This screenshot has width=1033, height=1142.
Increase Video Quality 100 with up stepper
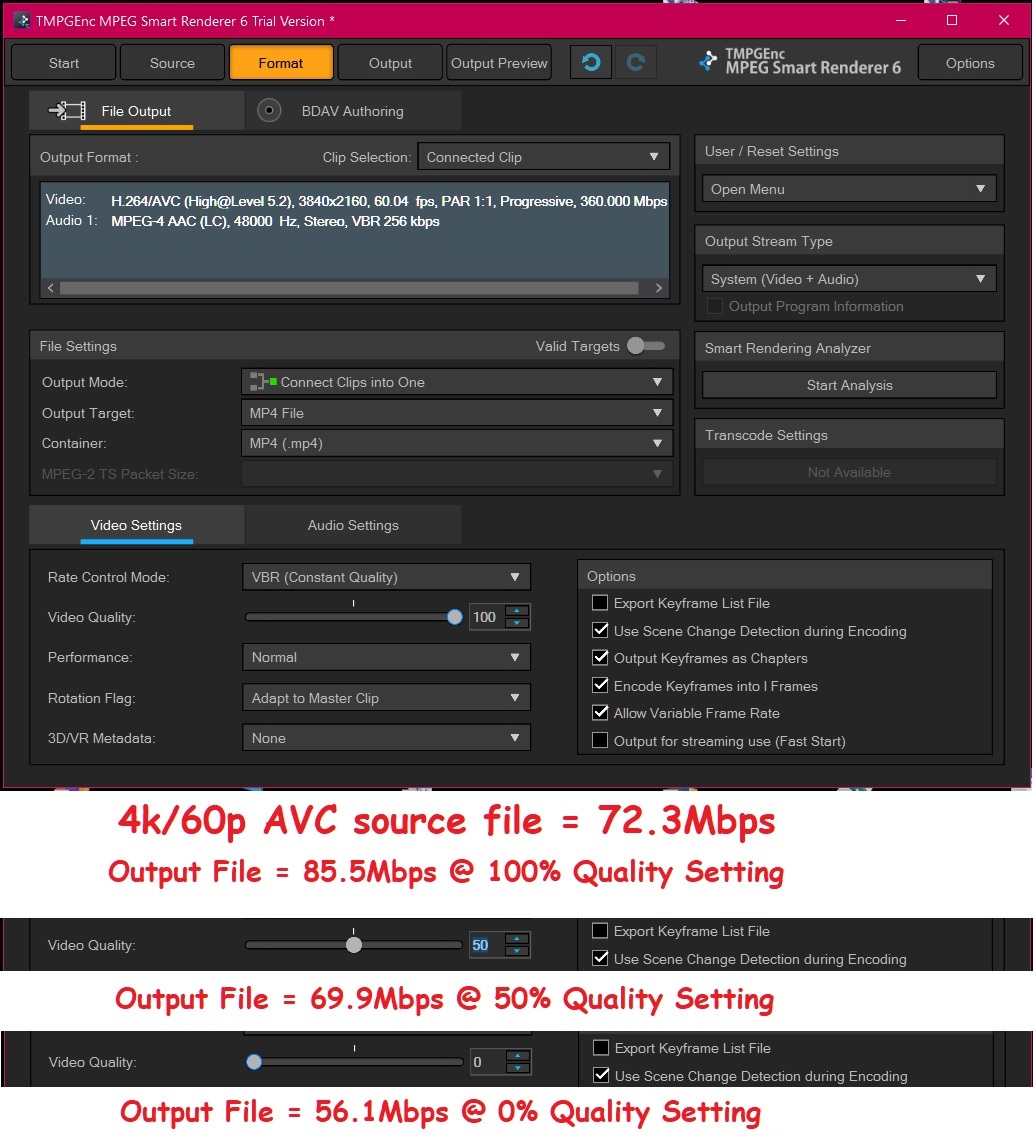click(x=517, y=611)
